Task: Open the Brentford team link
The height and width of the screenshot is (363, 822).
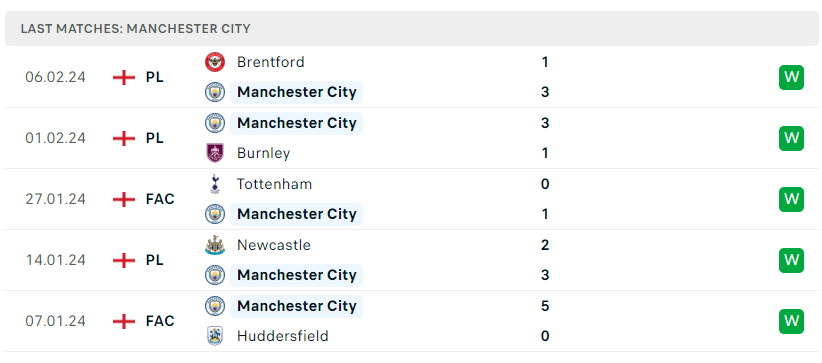Action: pyautogui.click(x=271, y=62)
